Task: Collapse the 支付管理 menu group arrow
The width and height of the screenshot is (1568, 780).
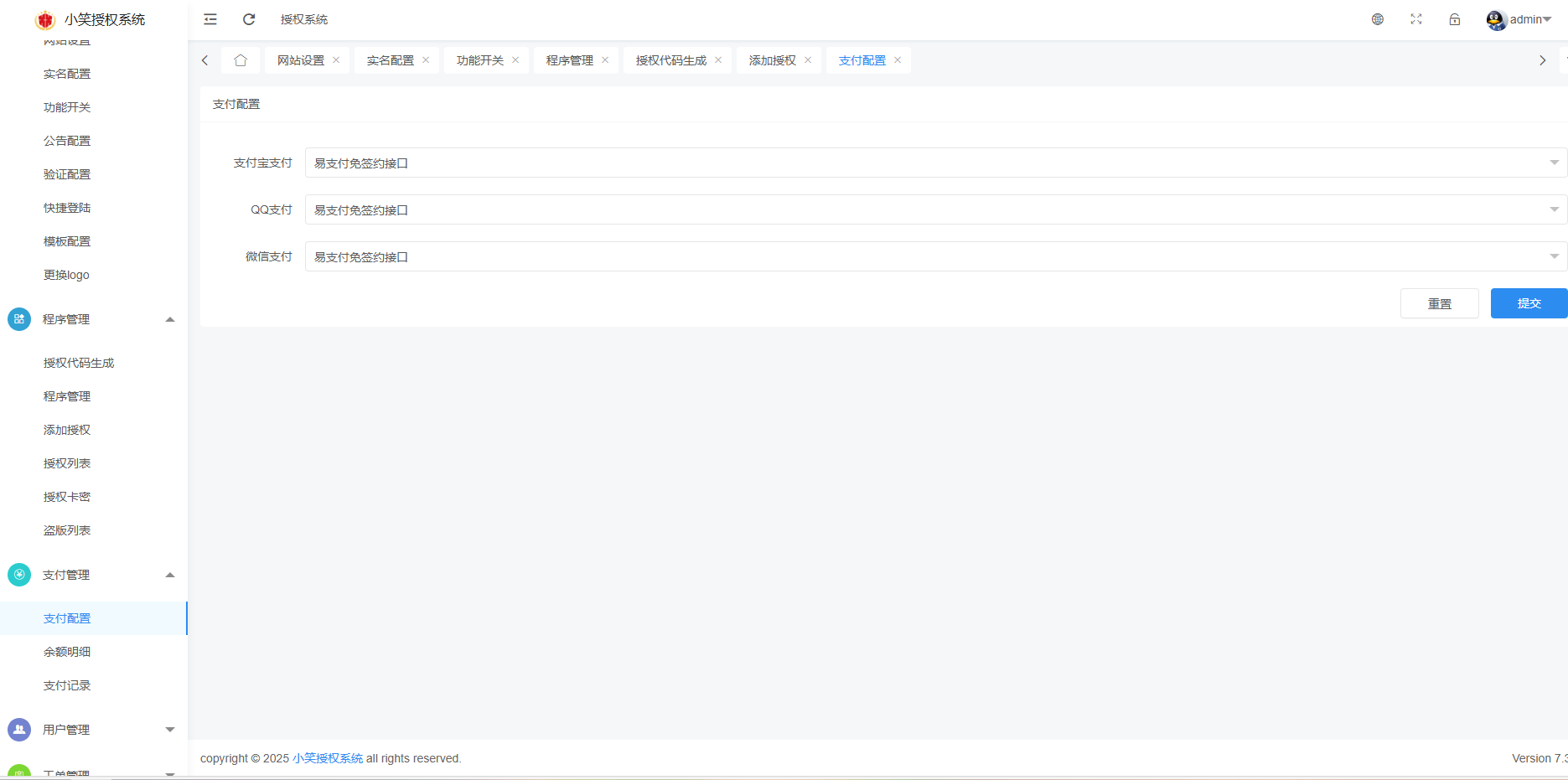Action: (170, 575)
